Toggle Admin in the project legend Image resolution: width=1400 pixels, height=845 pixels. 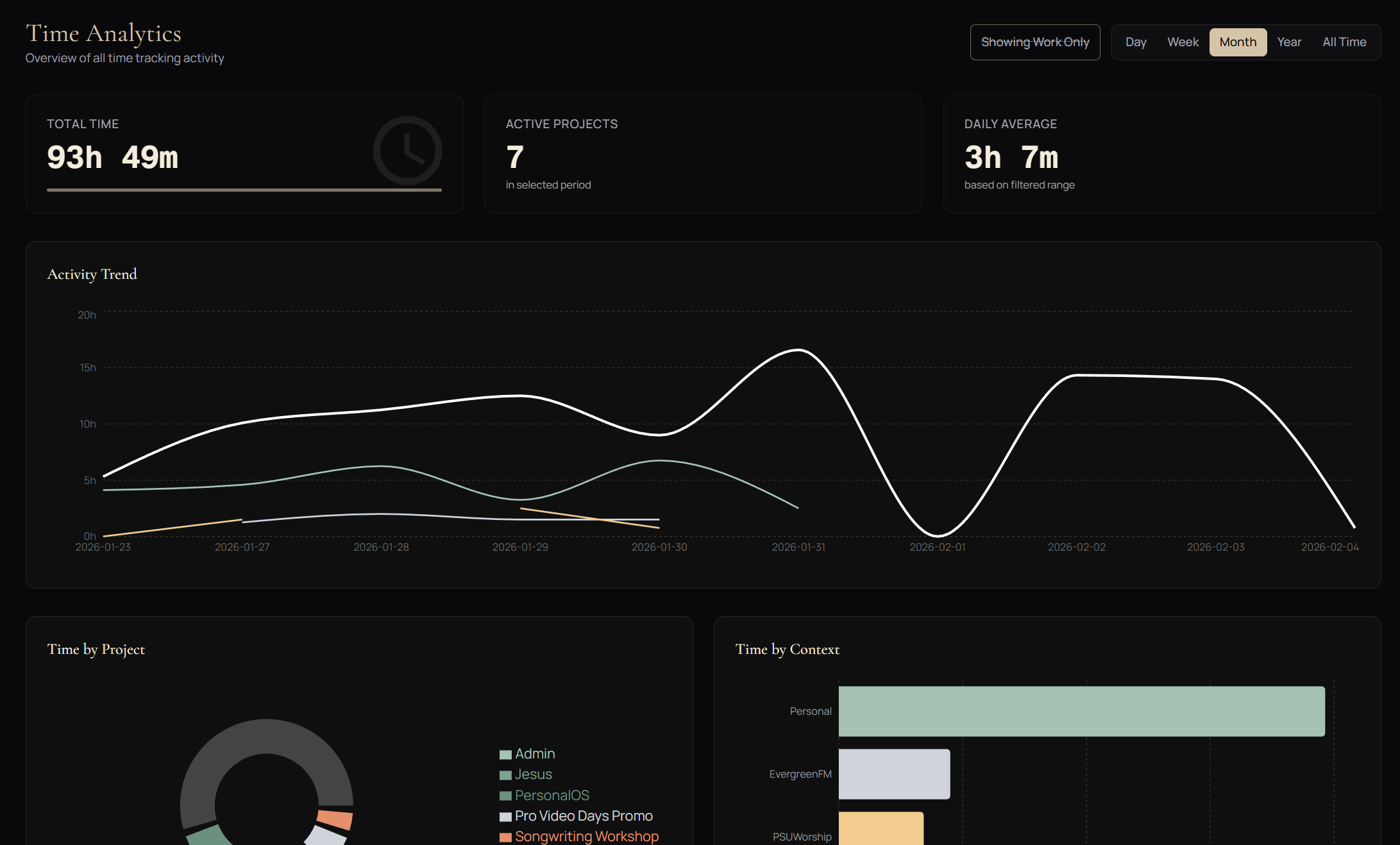[x=535, y=754]
